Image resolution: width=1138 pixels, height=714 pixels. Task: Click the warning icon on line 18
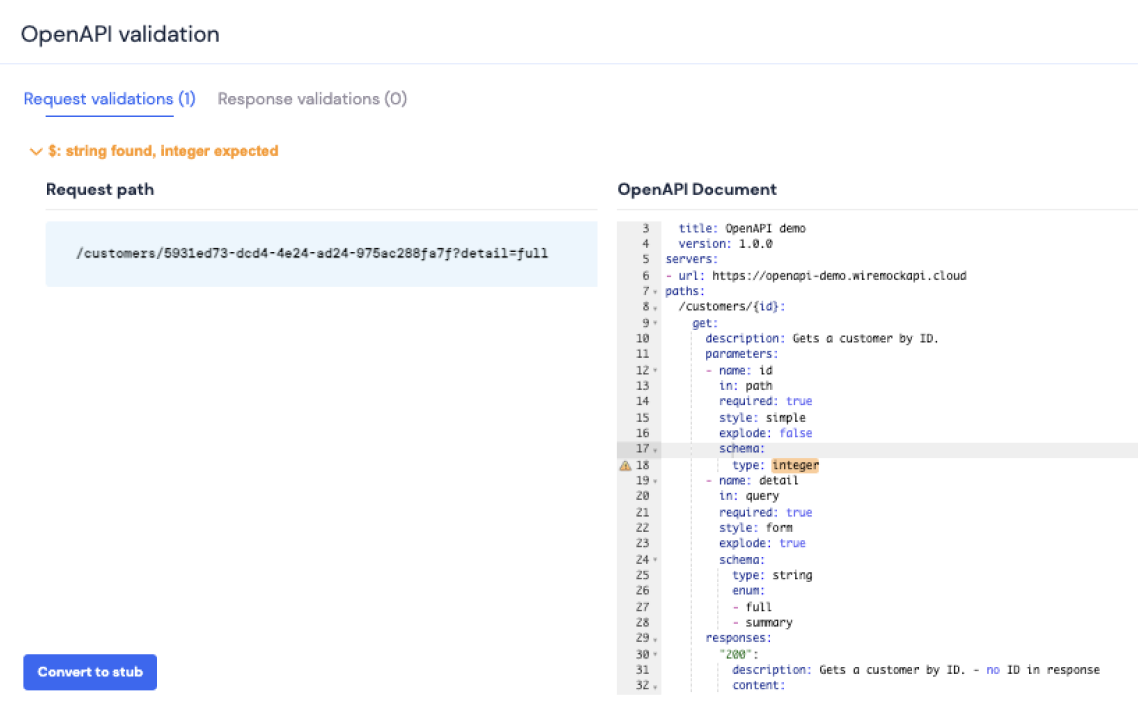(x=625, y=466)
